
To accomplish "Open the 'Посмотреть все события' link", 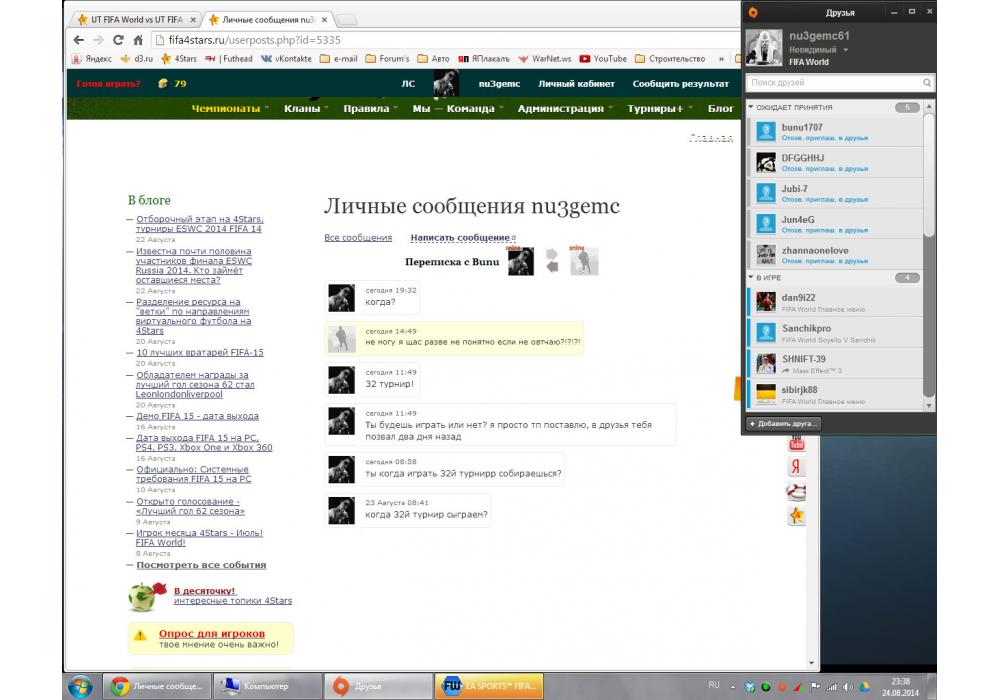I will (208, 565).
